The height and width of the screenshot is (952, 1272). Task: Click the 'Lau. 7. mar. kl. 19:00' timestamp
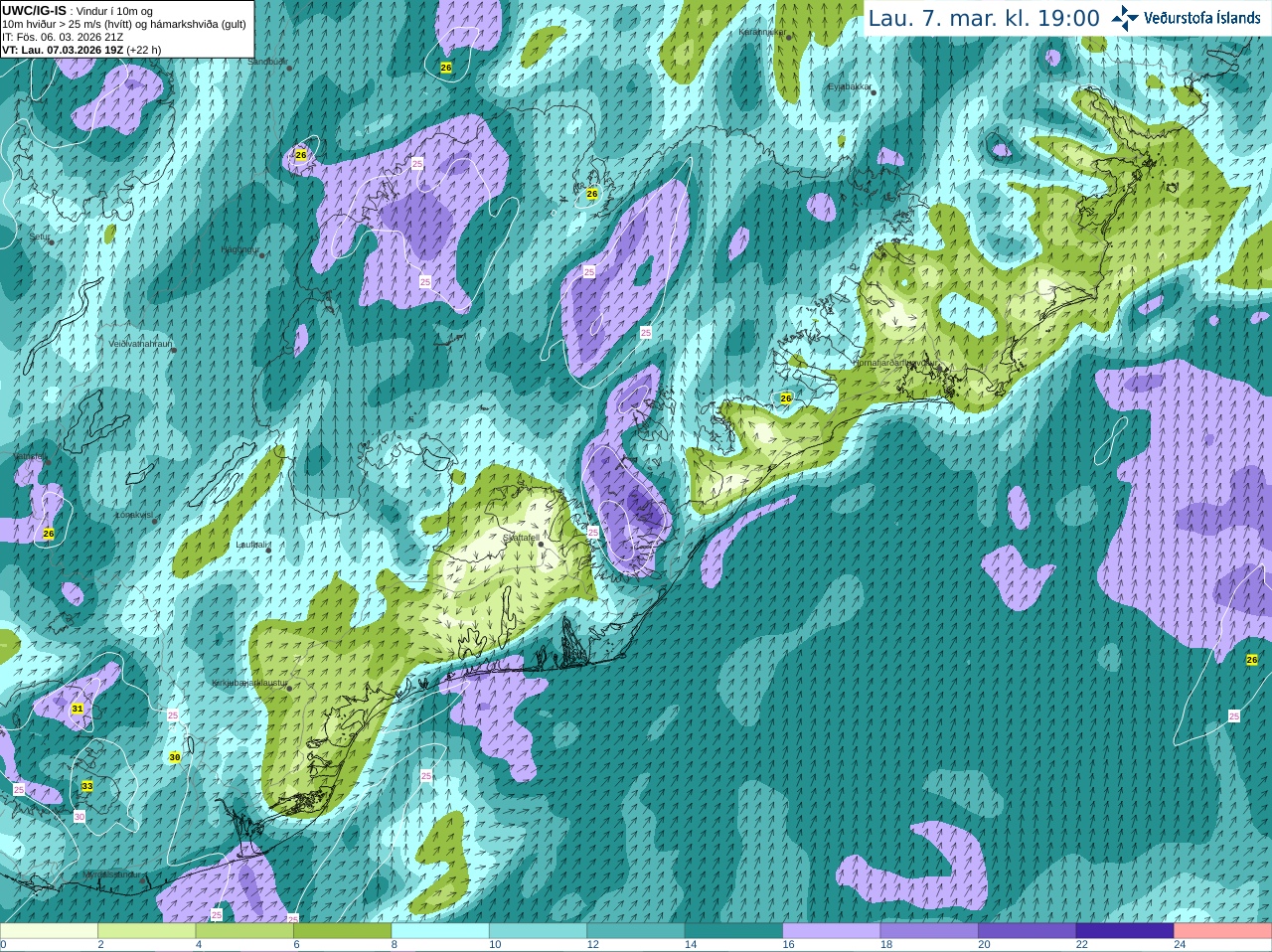pos(984,18)
